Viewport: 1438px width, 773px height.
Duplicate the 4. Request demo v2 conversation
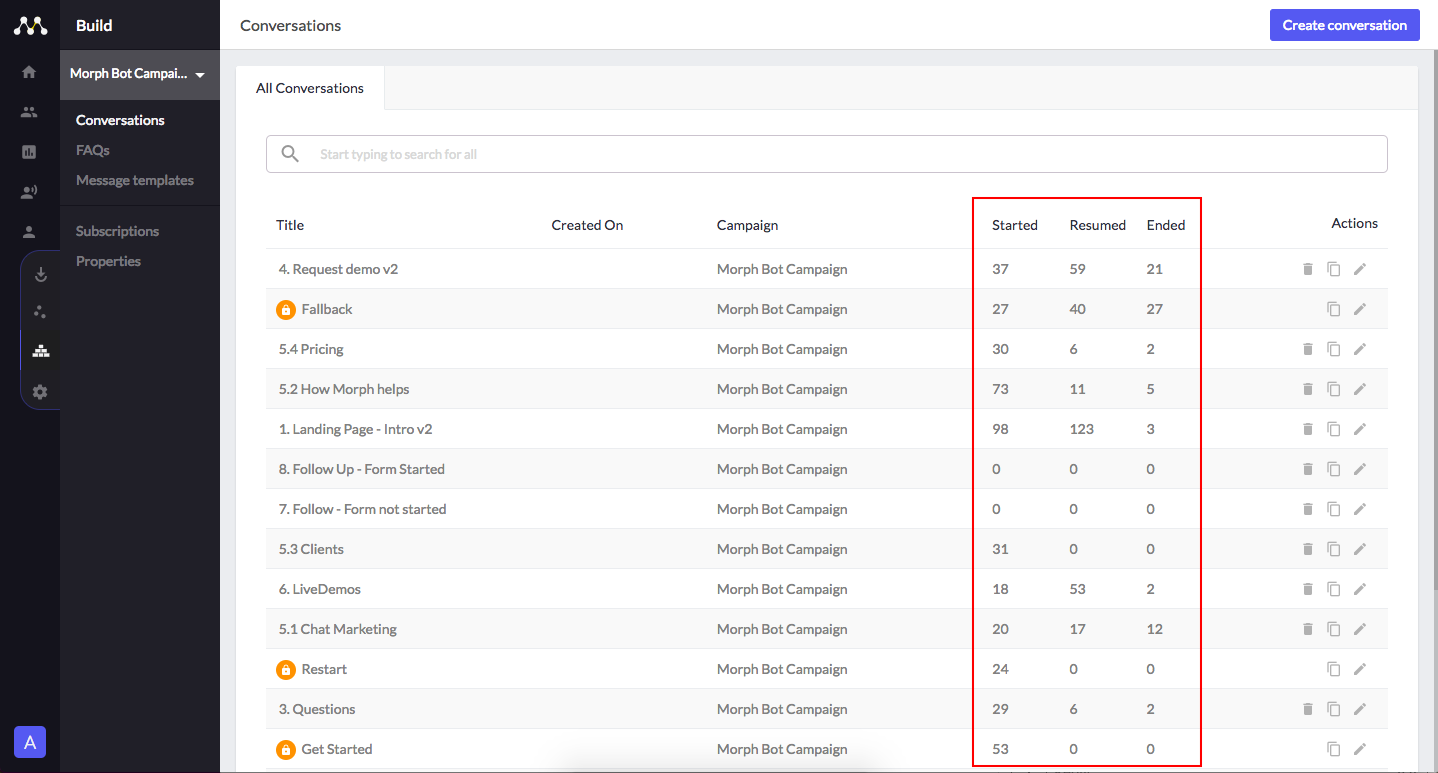1333,269
